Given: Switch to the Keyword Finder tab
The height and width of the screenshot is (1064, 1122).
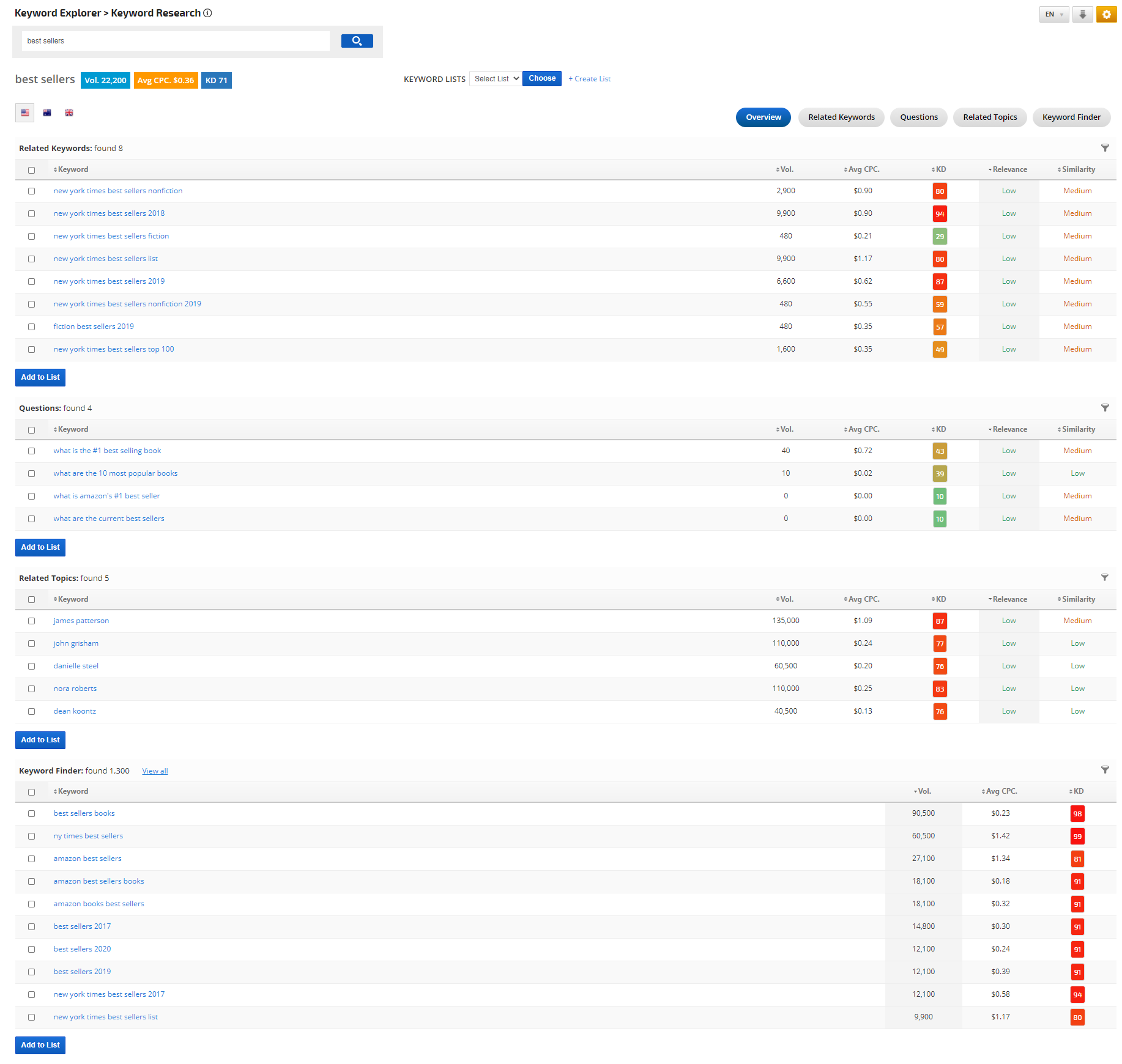Looking at the screenshot, I should click(1071, 117).
